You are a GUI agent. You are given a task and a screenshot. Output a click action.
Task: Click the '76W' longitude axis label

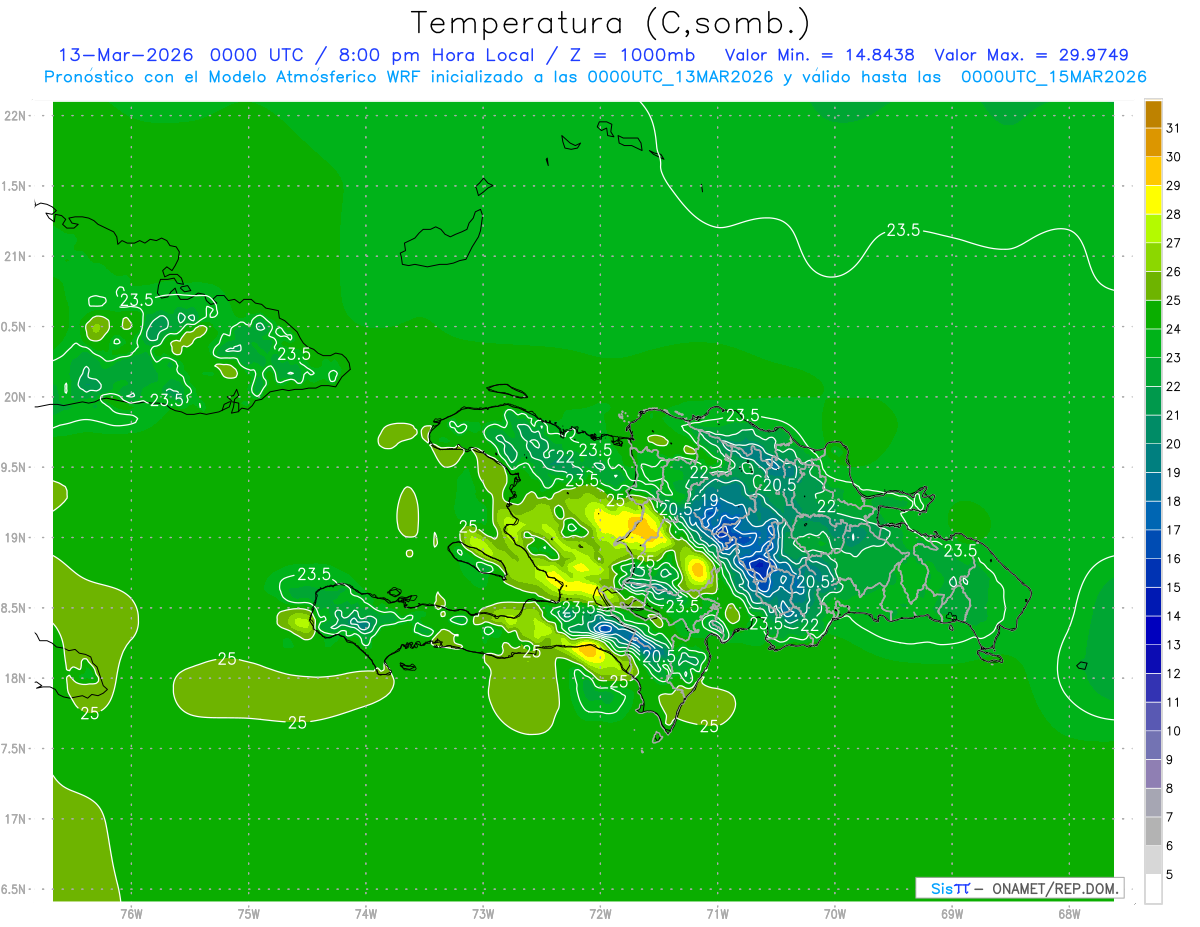coord(131,913)
